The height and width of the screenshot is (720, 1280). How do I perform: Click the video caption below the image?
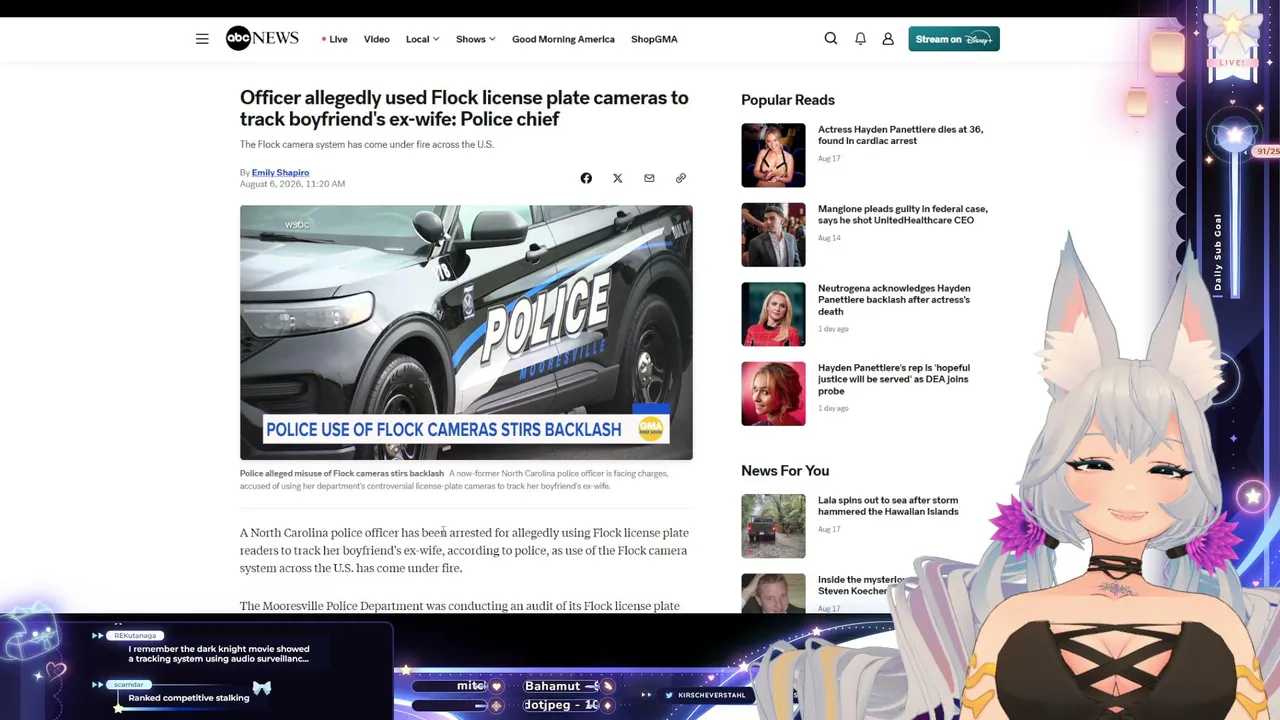(454, 480)
